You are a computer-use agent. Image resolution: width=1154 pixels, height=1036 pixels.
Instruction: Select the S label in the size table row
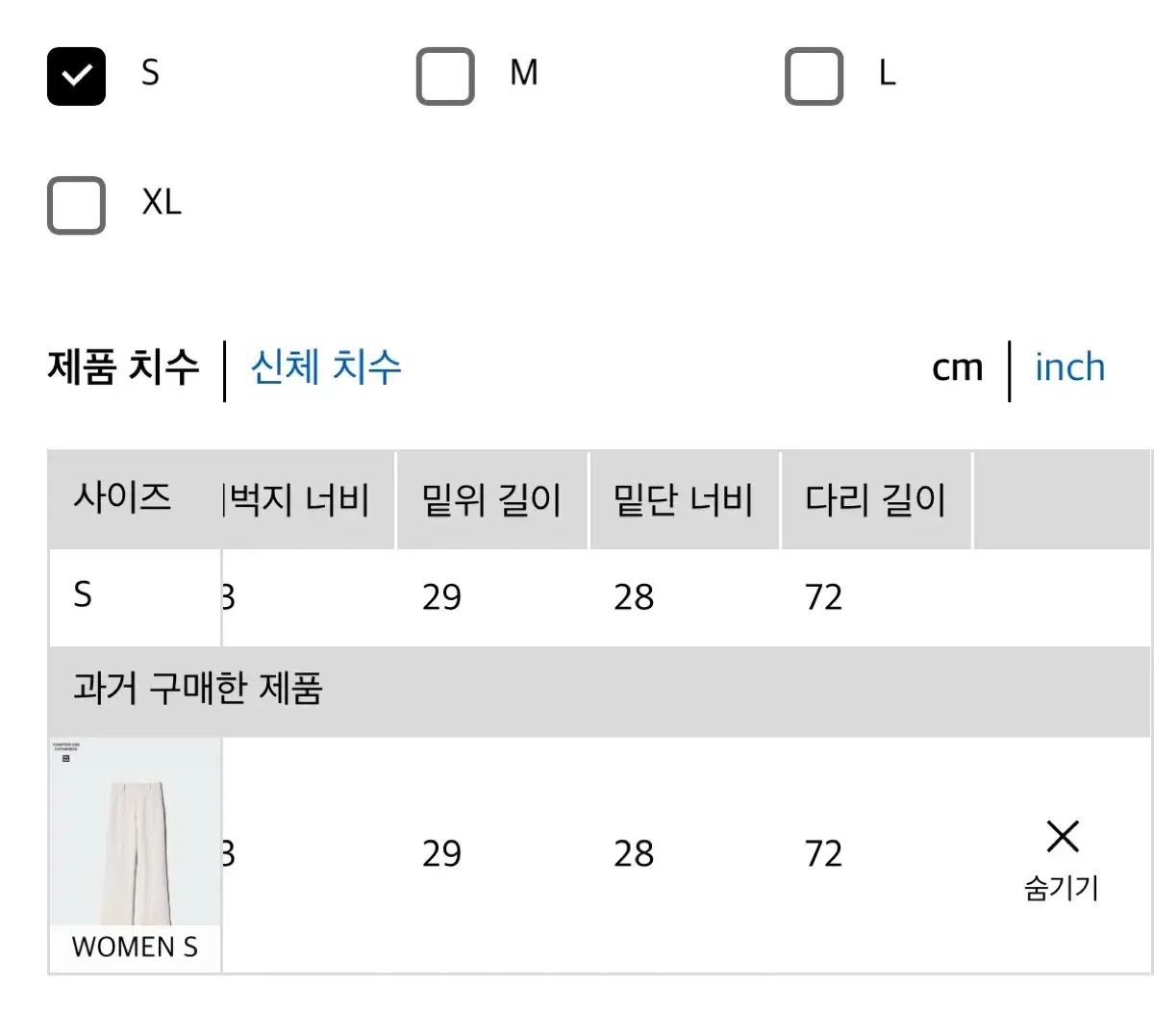tap(84, 595)
